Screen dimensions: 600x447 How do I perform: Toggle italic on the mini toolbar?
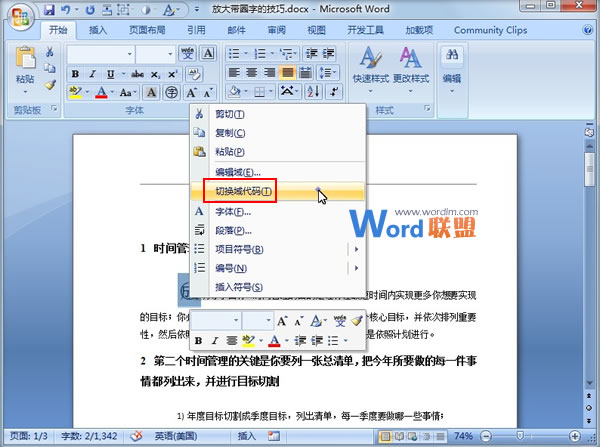(215, 340)
